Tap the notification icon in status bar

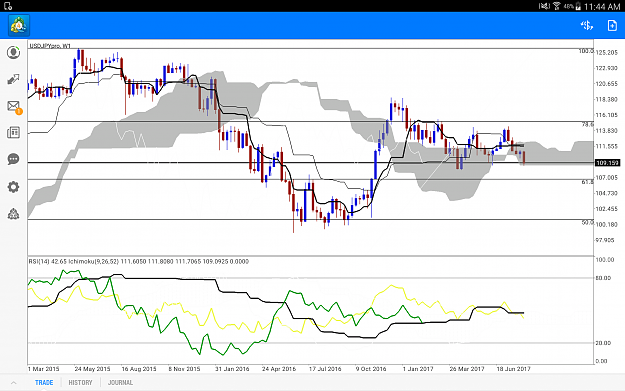point(7,6)
